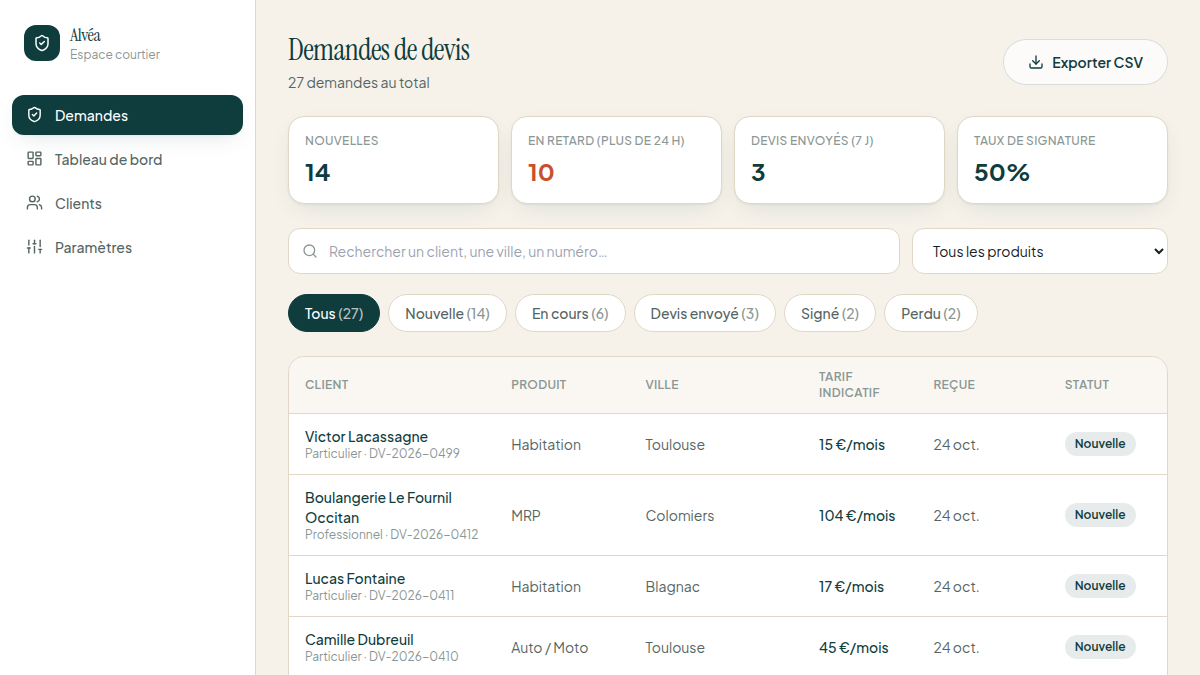
Task: Filter by Nouvelle (14)
Action: coord(447,313)
